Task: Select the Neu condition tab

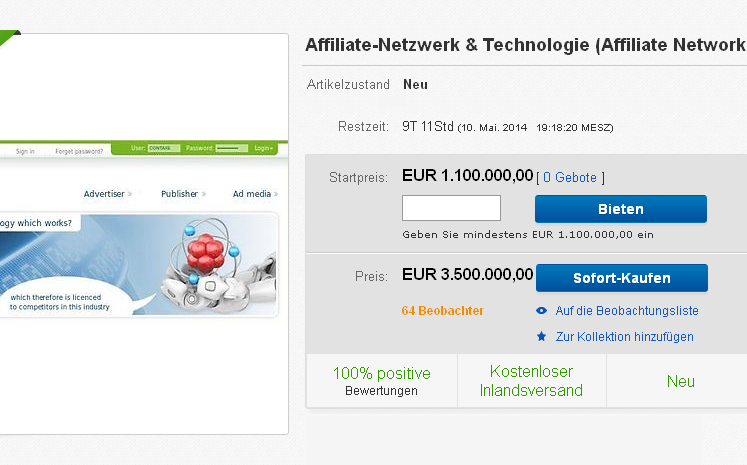Action: 680,381
